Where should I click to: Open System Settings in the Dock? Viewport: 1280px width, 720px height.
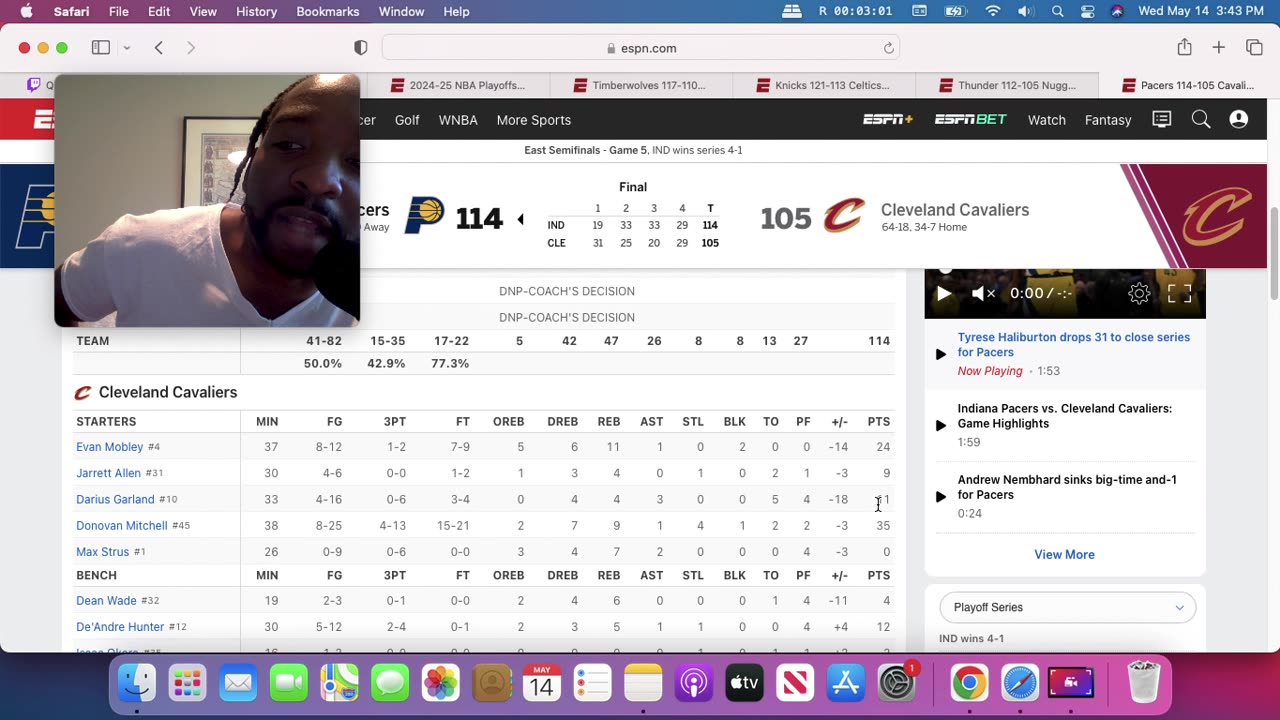pos(896,683)
